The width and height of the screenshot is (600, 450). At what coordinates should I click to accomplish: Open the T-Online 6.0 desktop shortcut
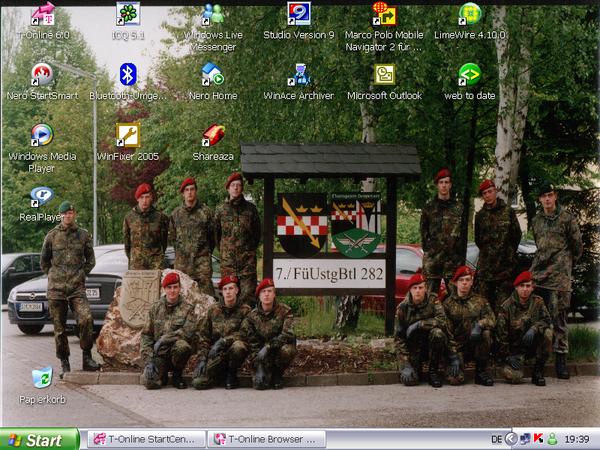(42, 14)
